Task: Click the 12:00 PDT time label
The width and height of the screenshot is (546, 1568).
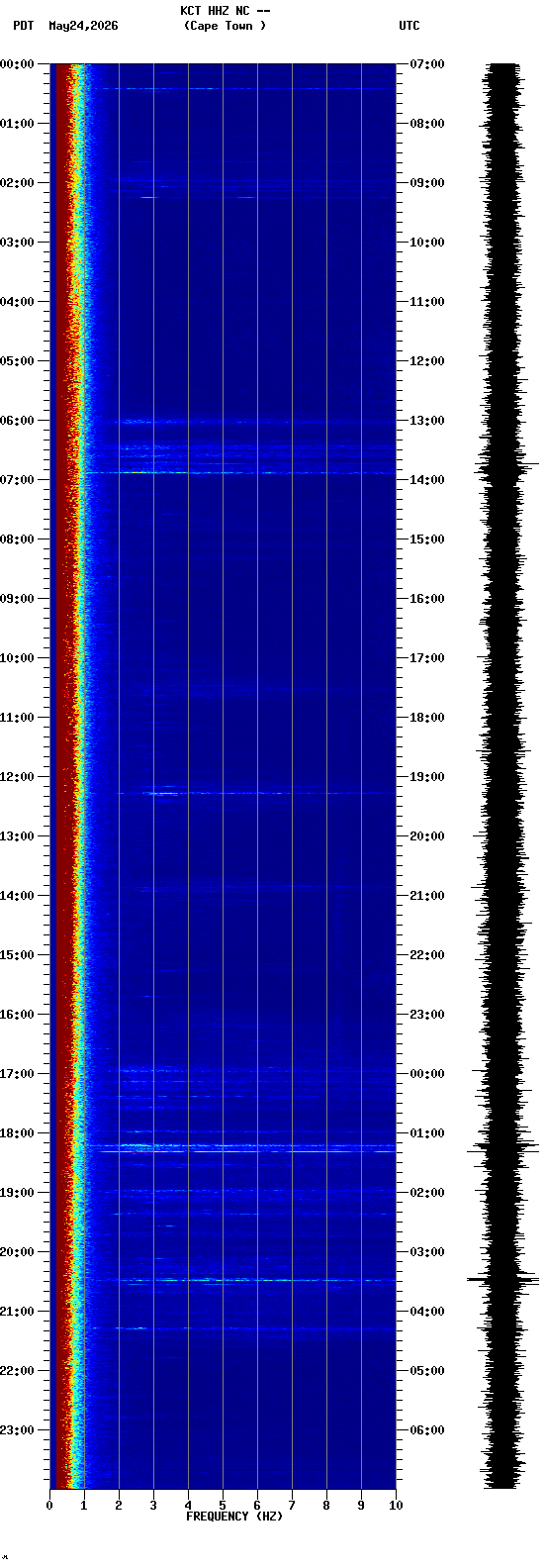Action: click(x=17, y=777)
